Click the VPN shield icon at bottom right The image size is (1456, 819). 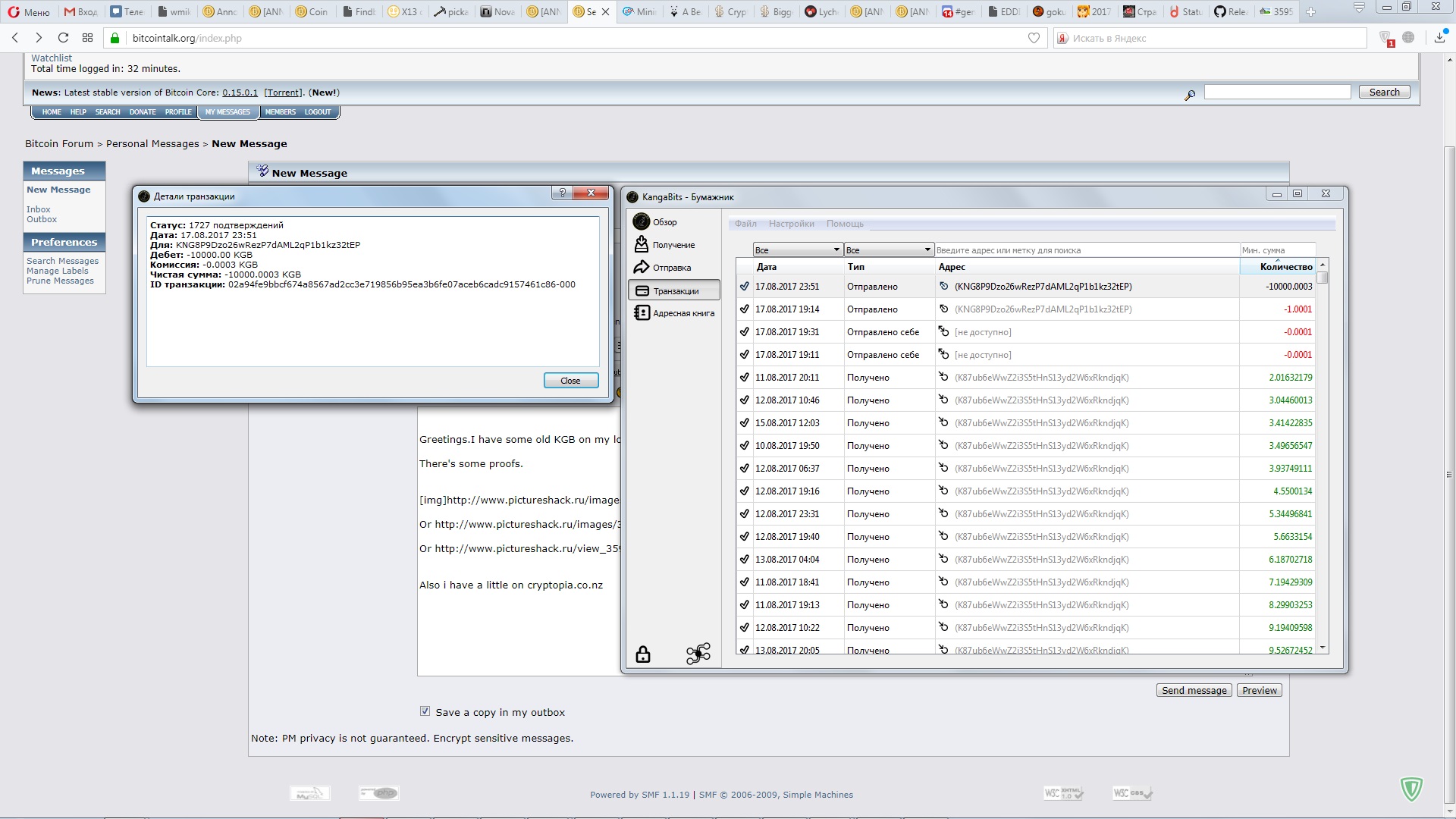1411,789
